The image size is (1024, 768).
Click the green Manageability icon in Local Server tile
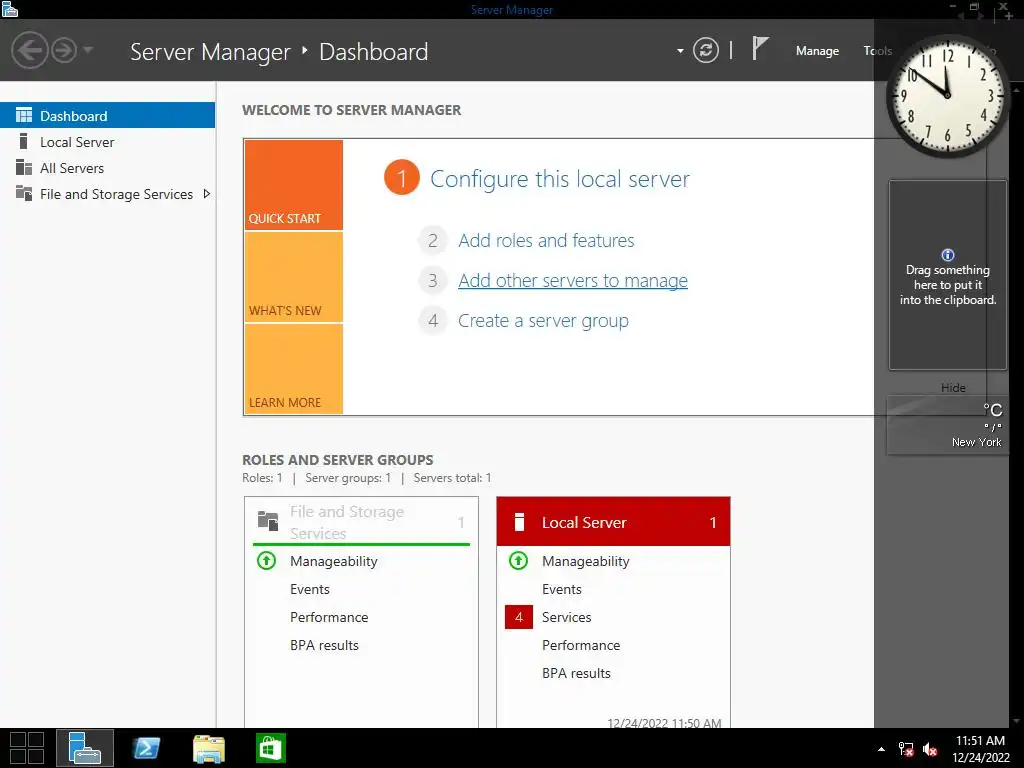coord(519,560)
